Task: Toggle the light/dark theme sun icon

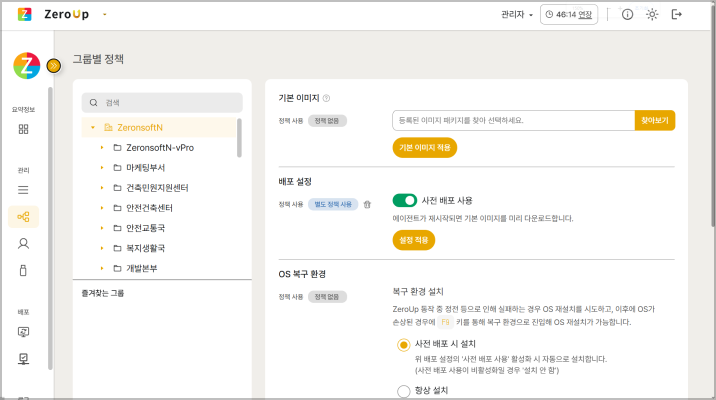Action: (x=653, y=14)
